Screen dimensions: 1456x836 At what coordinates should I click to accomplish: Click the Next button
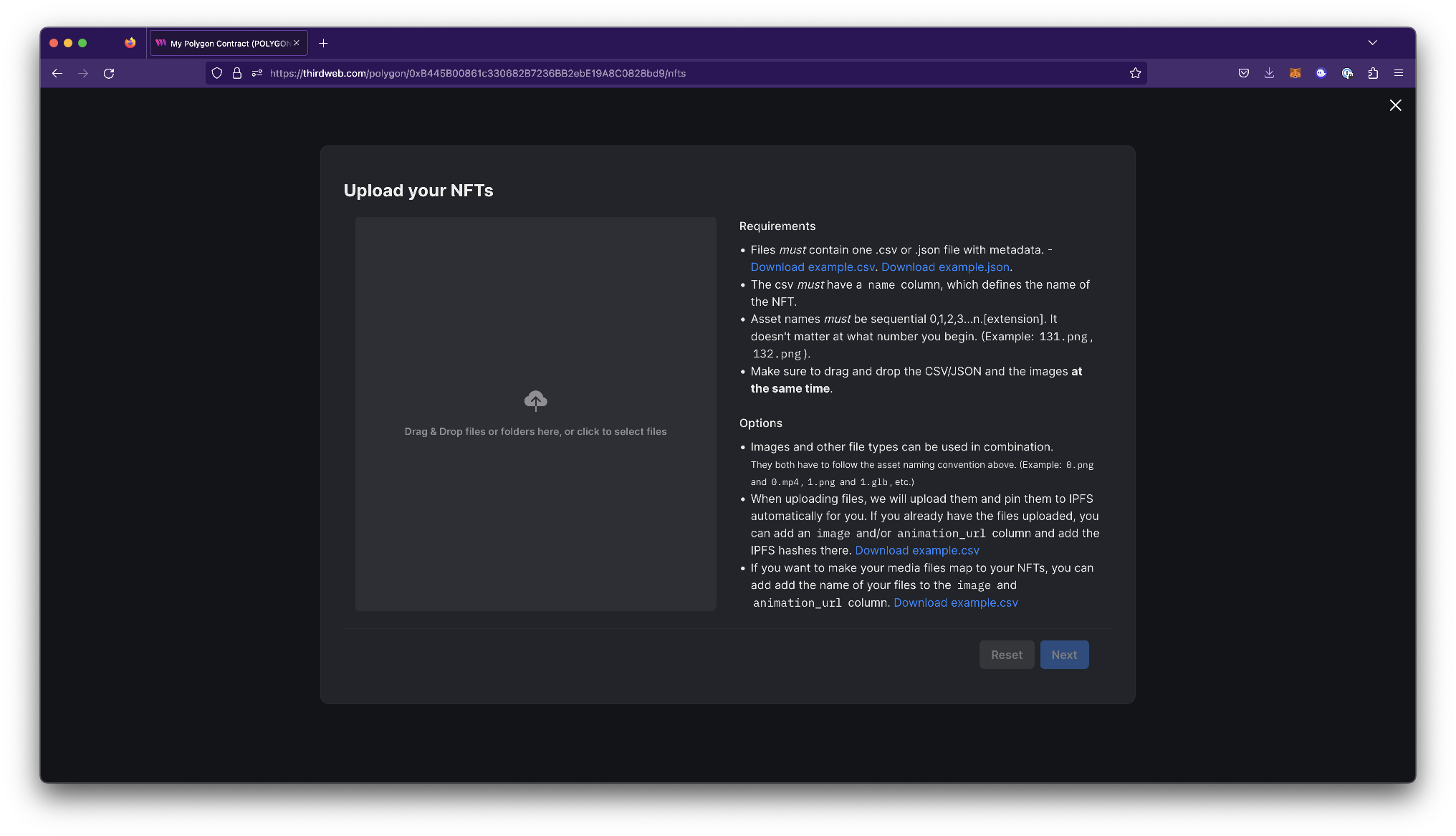1064,654
